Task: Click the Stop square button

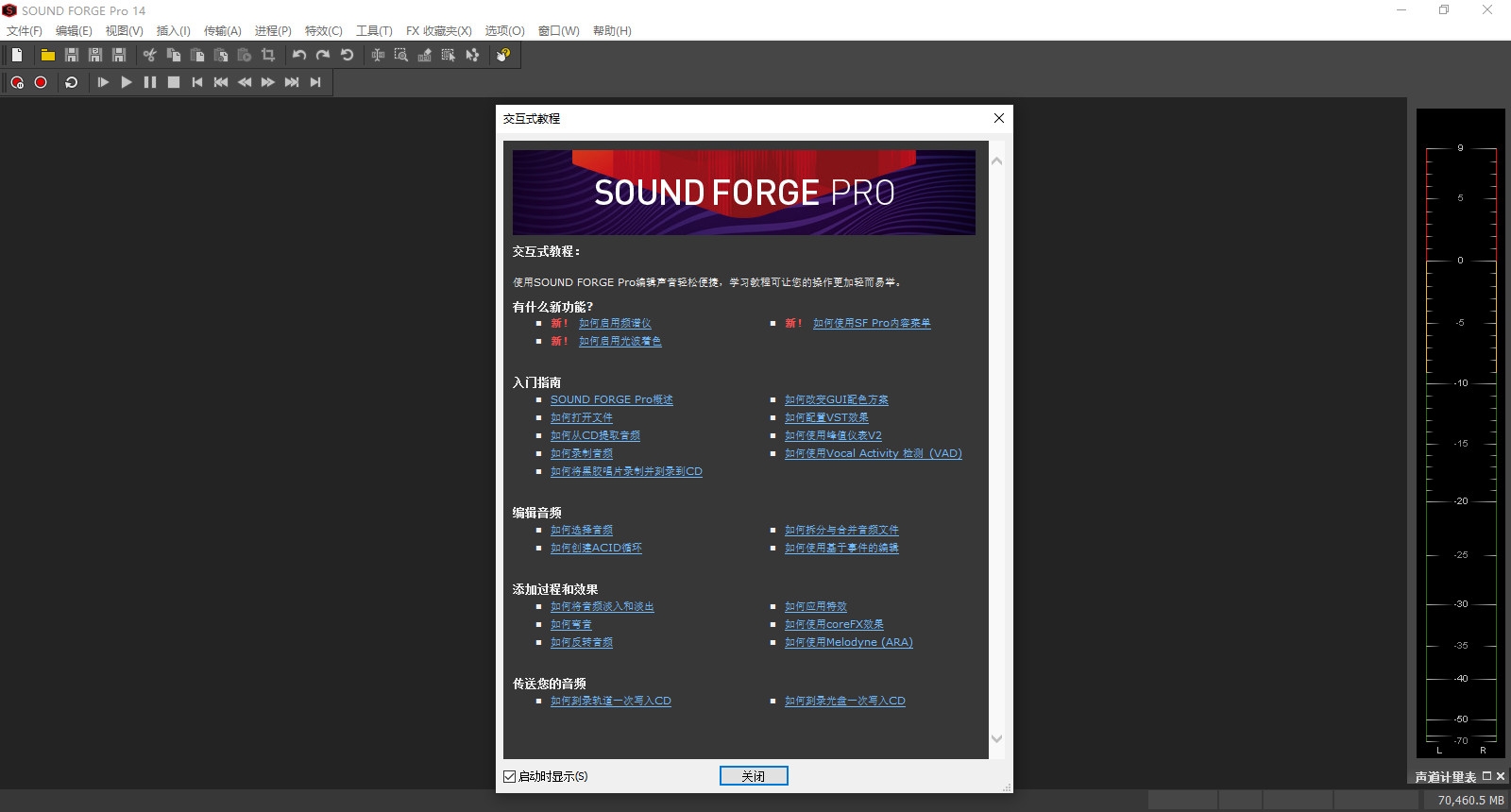Action: (174, 82)
